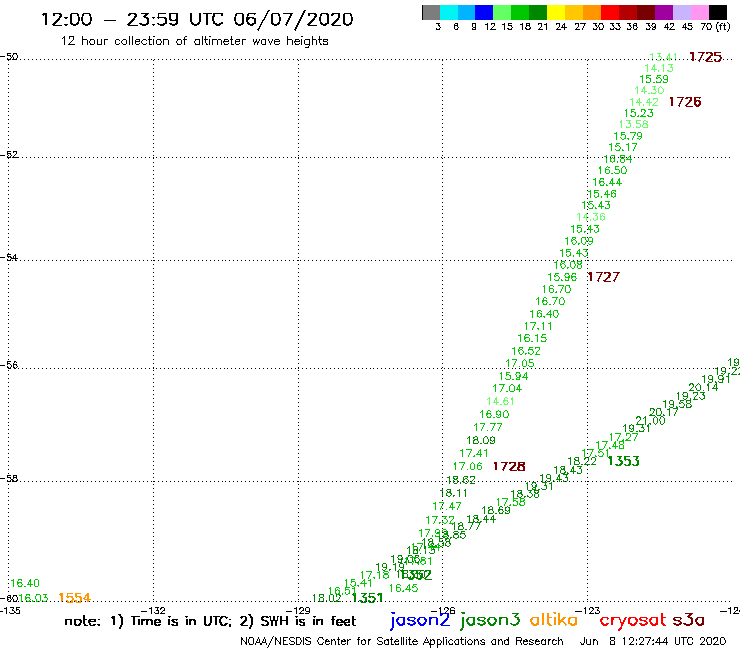
Task: Select the 14.36 wave height reading
Action: coord(591,217)
